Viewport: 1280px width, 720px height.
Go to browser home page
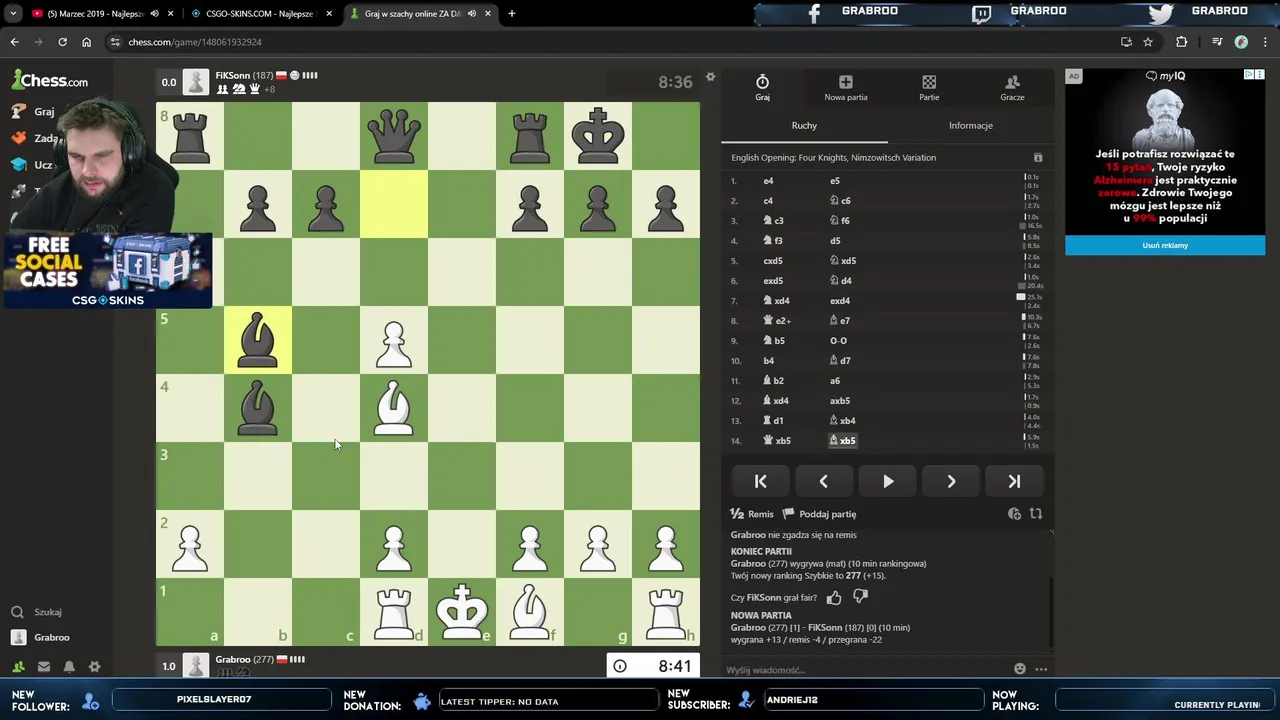86,42
